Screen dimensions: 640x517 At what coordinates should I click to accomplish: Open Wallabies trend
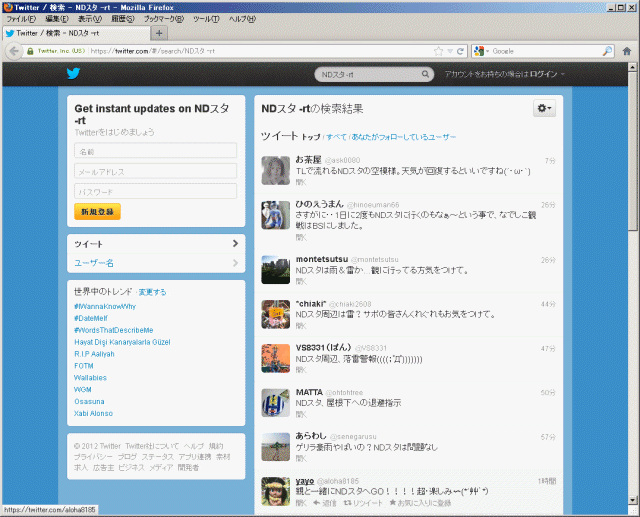(90, 378)
